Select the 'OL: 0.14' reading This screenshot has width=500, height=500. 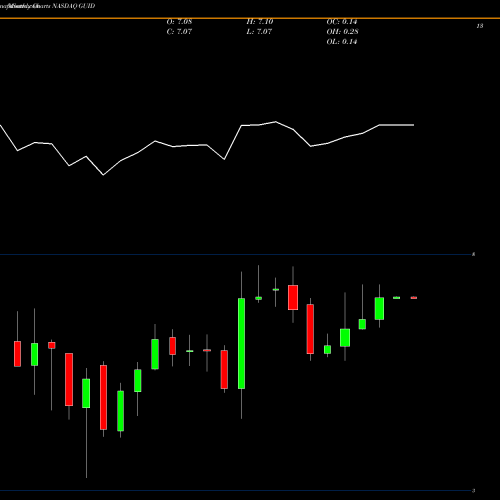(x=342, y=42)
